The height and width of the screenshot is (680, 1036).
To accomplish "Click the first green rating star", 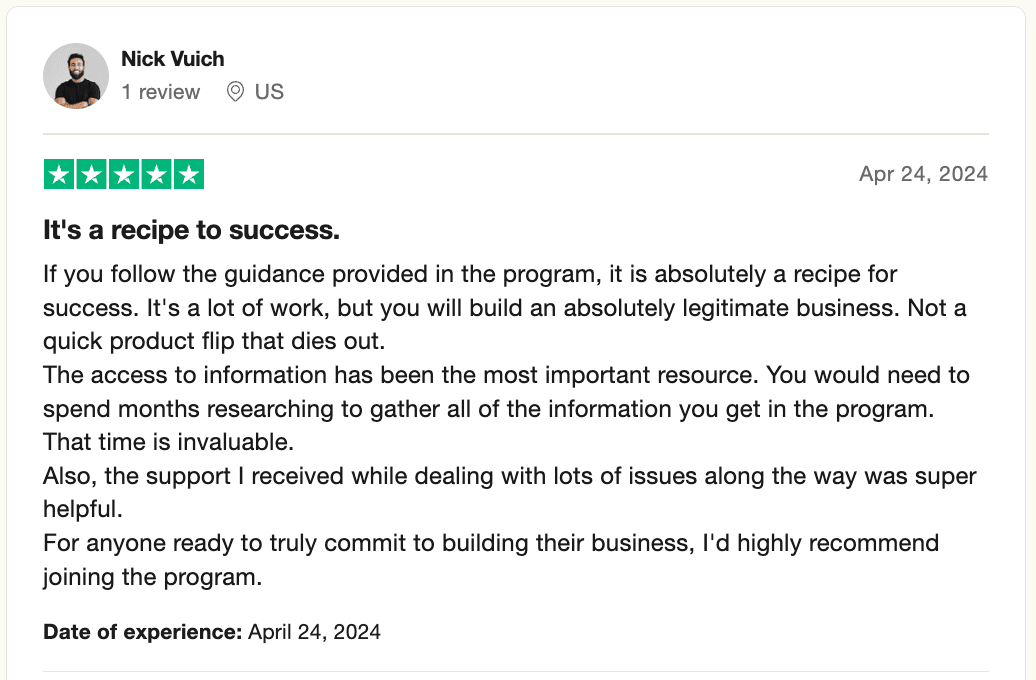I will pos(60,175).
